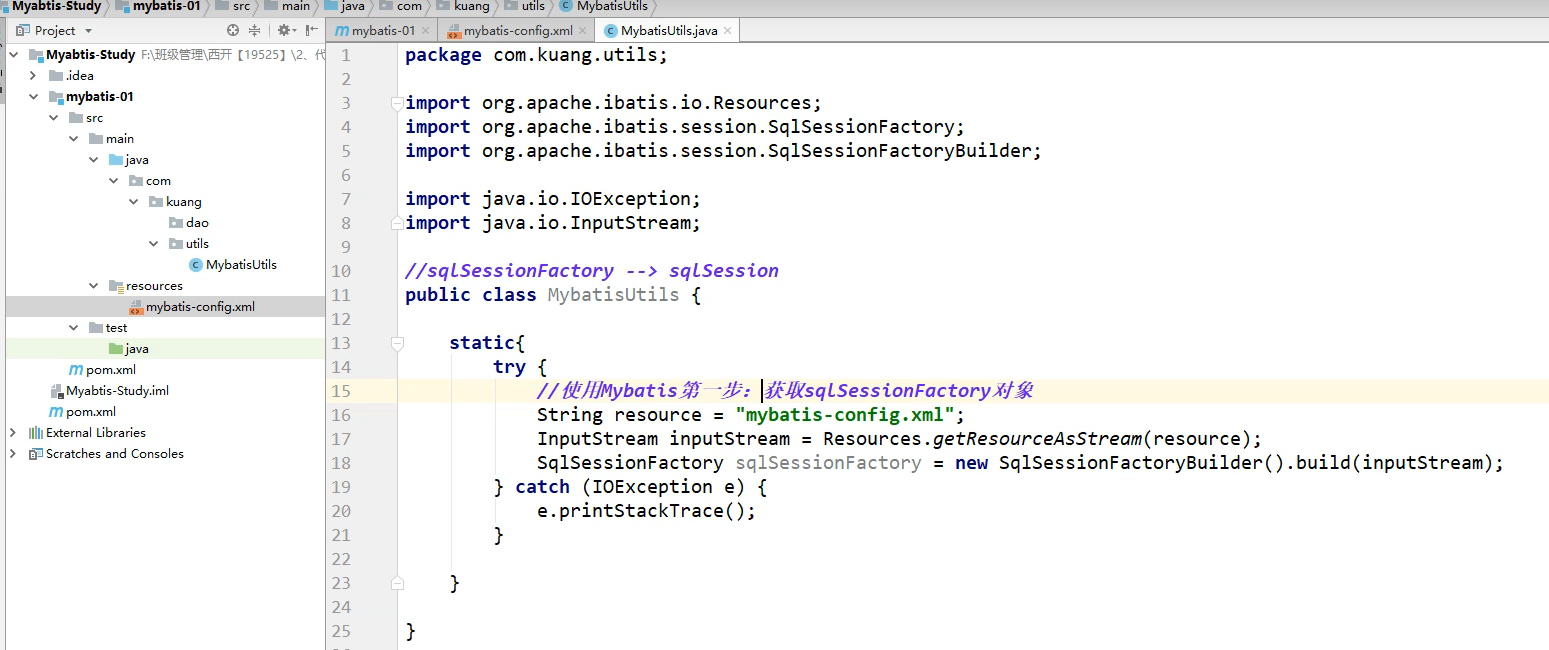Click the Scratches and Consoles icon

click(x=36, y=454)
